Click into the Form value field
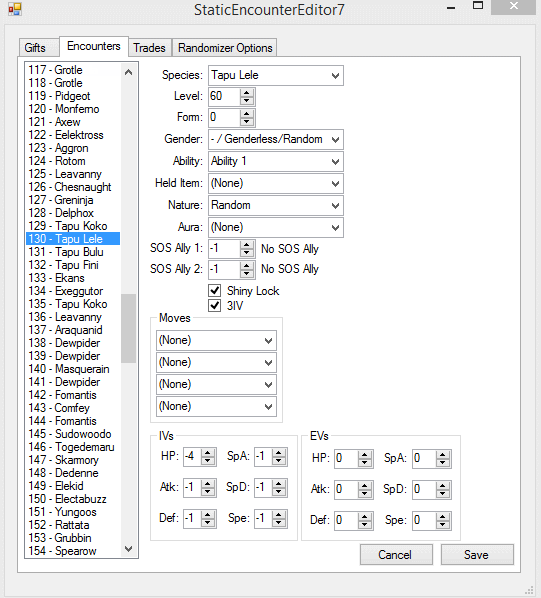Image resolution: width=541 pixels, height=598 pixels. pyautogui.click(x=225, y=118)
